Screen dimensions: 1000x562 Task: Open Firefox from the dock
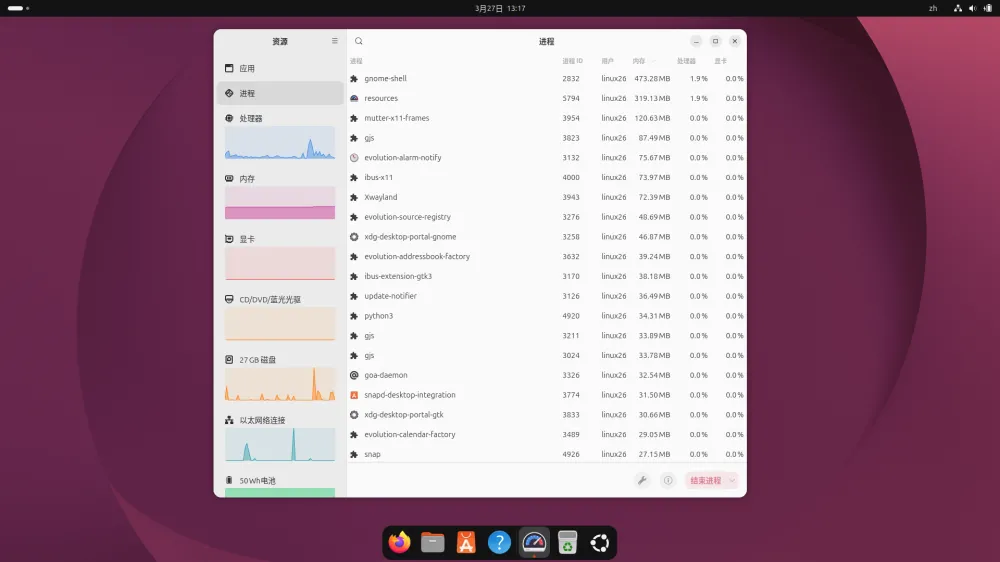coord(399,543)
